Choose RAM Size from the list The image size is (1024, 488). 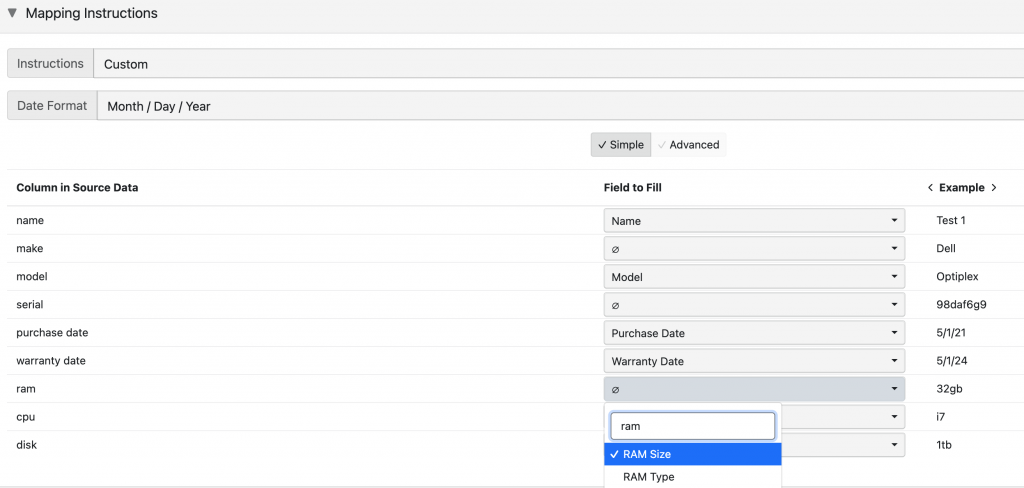click(692, 454)
